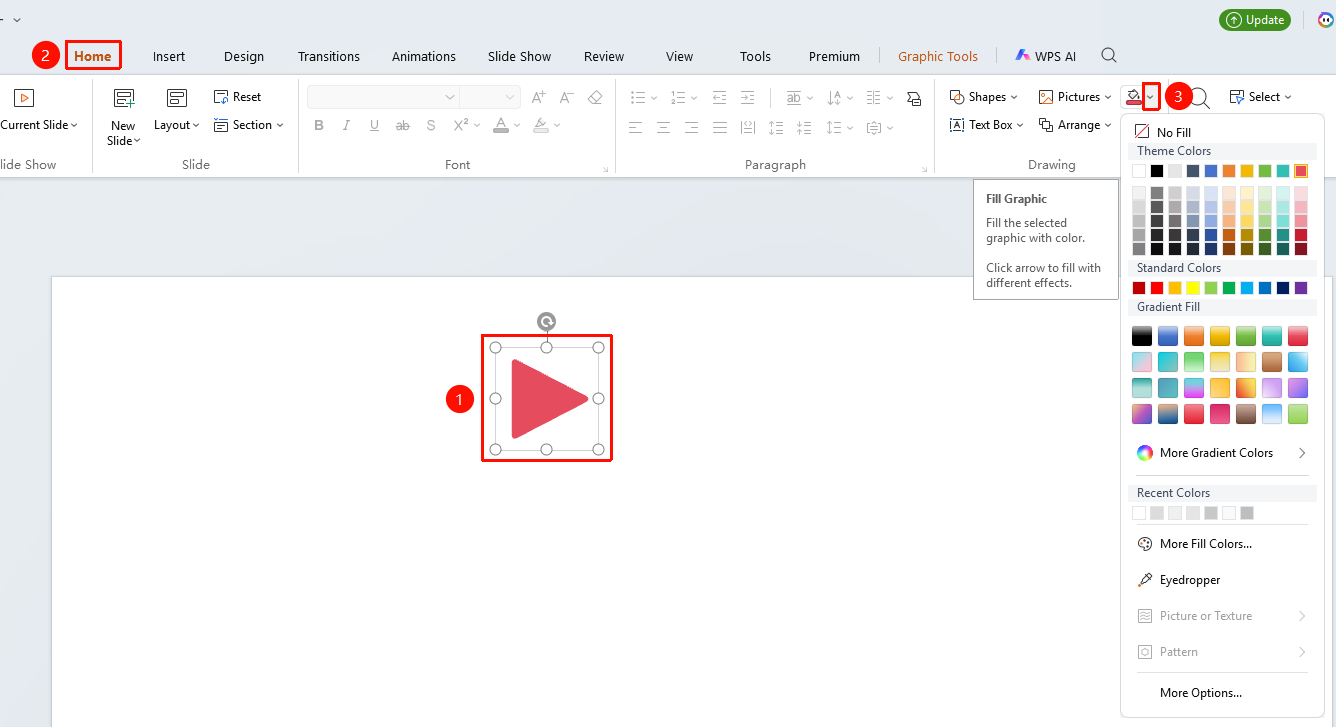This screenshot has width=1336, height=727.
Task: Toggle Bold text formatting
Action: coord(319,125)
